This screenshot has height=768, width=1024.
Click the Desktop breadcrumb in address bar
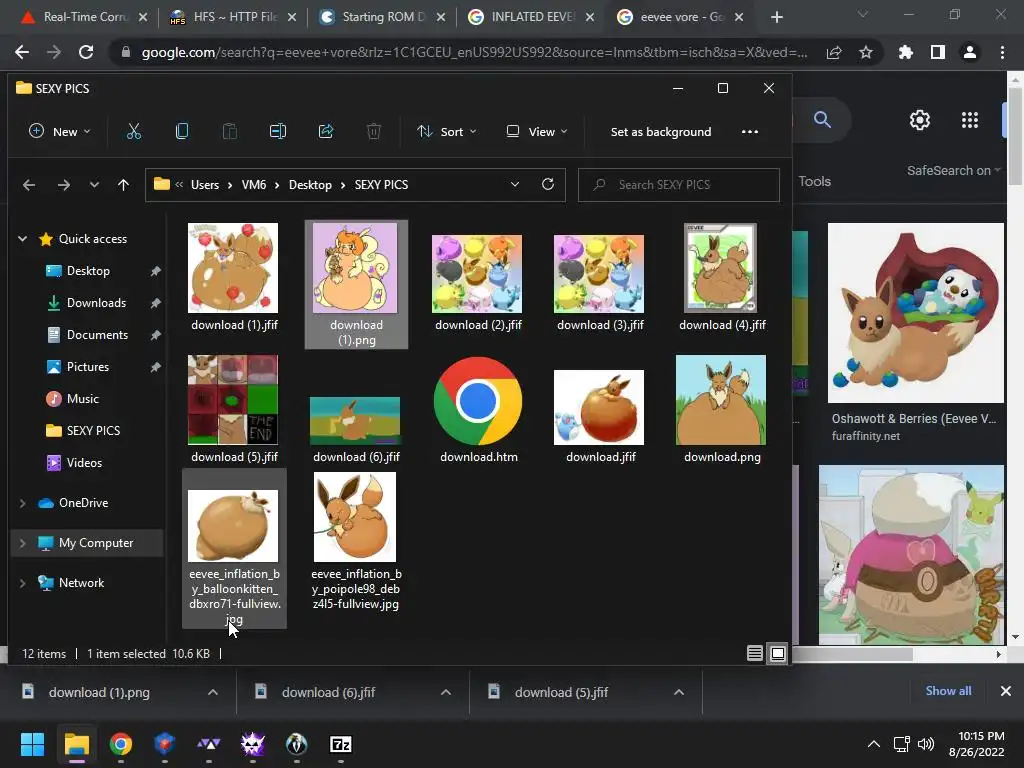[x=310, y=185]
